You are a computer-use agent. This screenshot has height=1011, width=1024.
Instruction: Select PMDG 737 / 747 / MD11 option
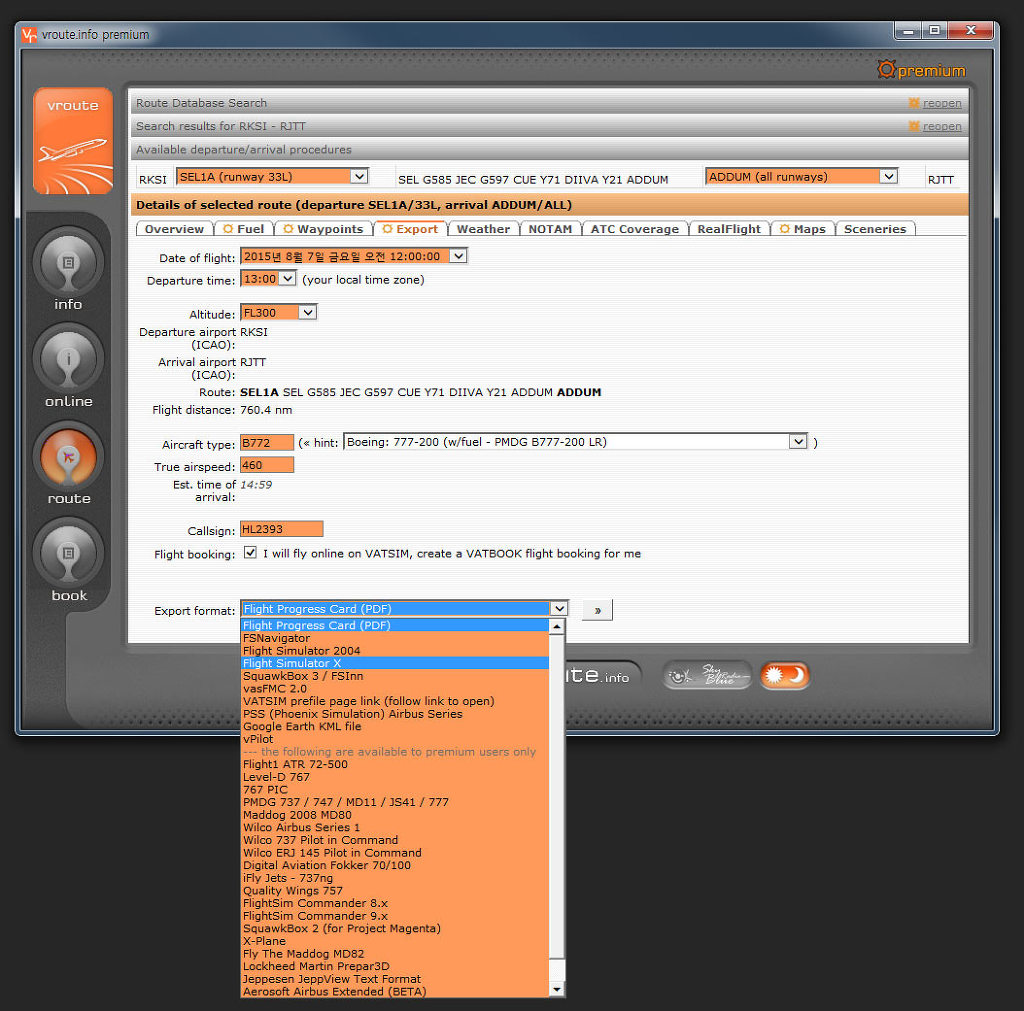pos(394,802)
